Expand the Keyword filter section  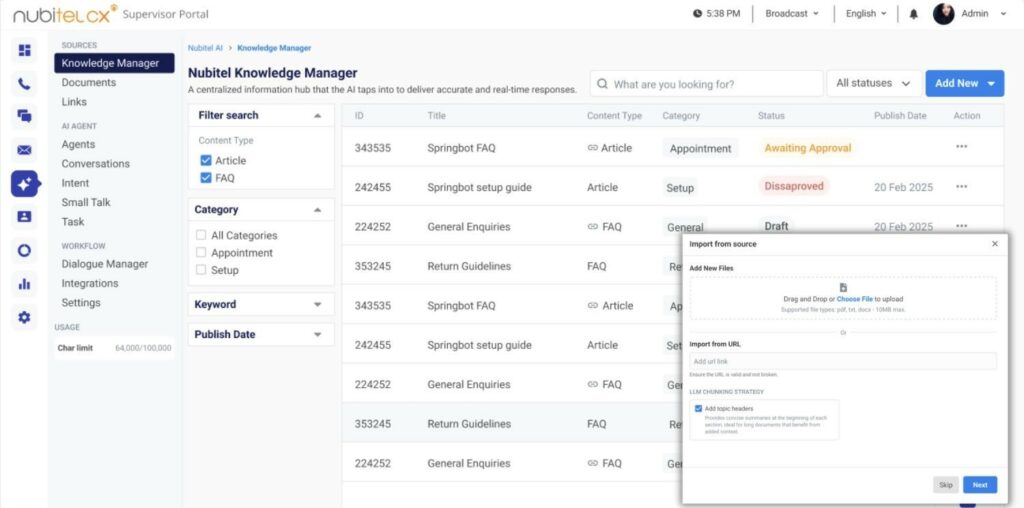pyautogui.click(x=317, y=305)
